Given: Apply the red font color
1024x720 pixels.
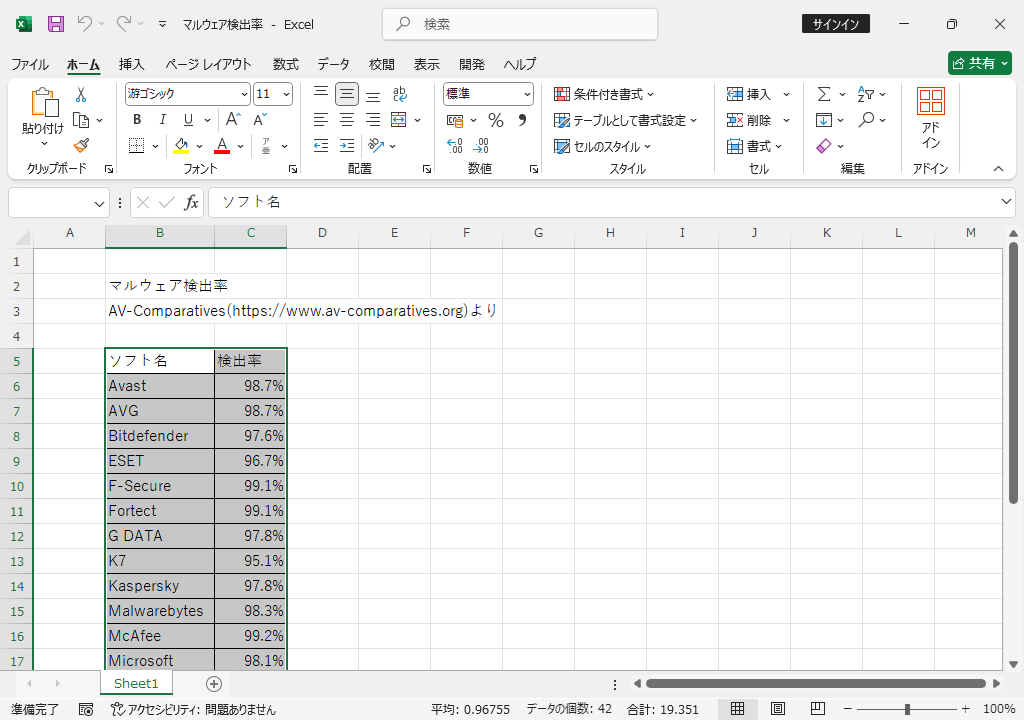Looking at the screenshot, I should point(222,146).
